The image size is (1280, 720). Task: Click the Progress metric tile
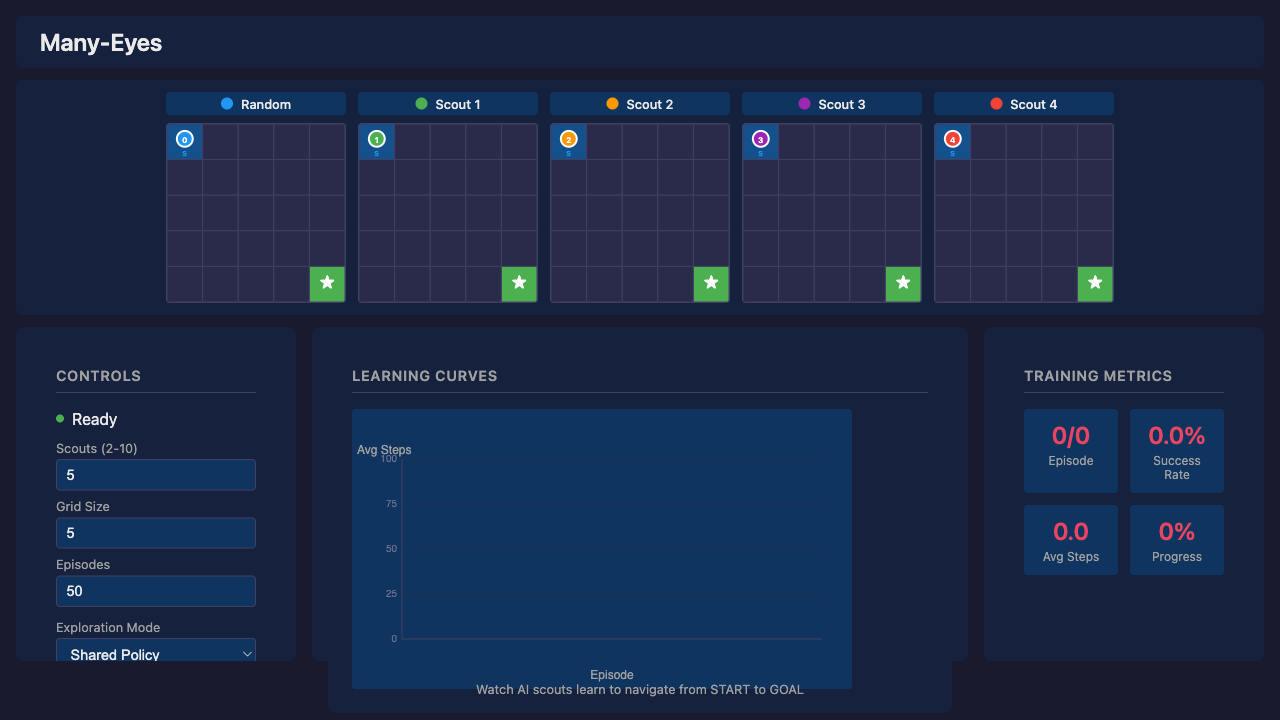(x=1176, y=540)
